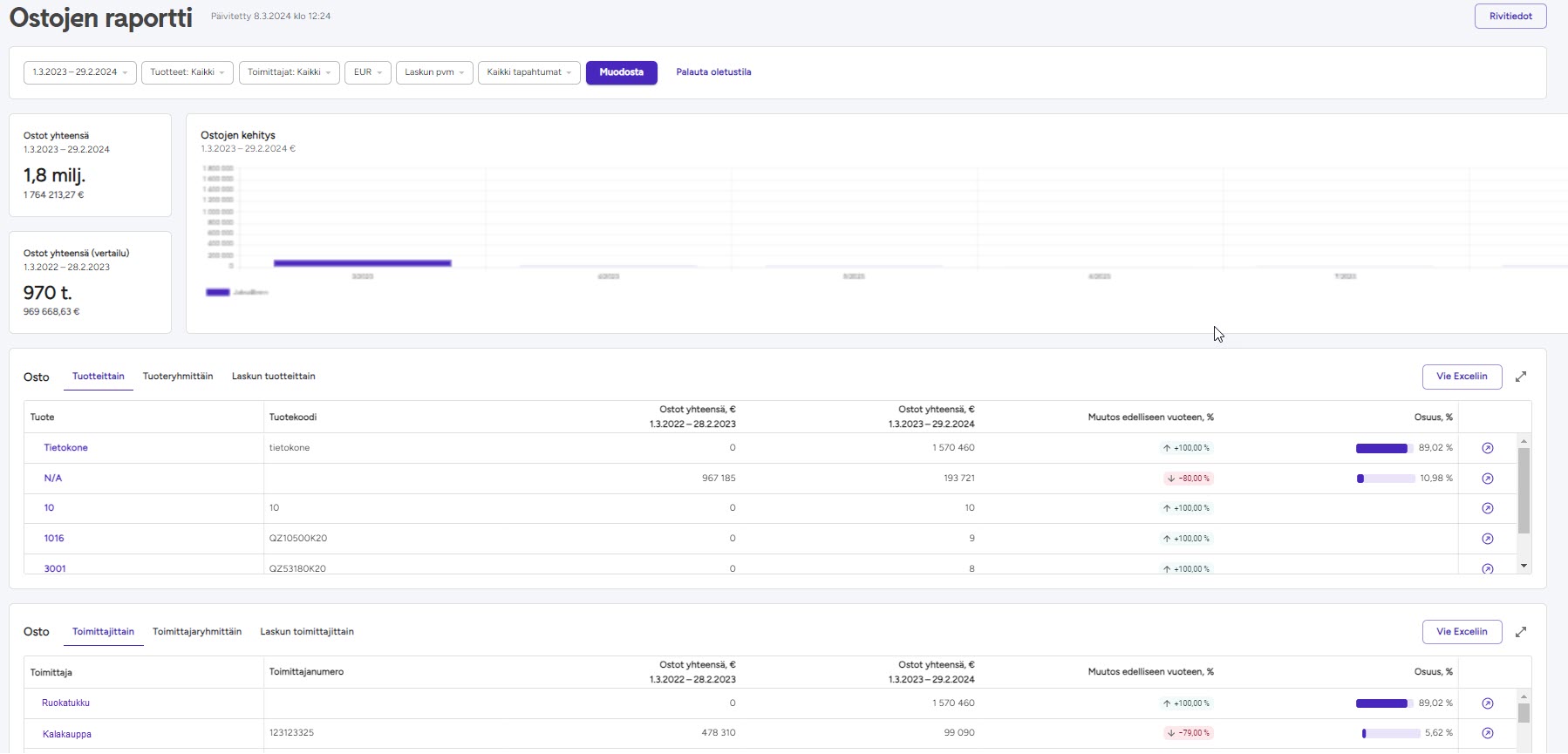Viewport: 1568px width, 754px height.
Task: Open Ruokatukku supplier link
Action: 66,703
